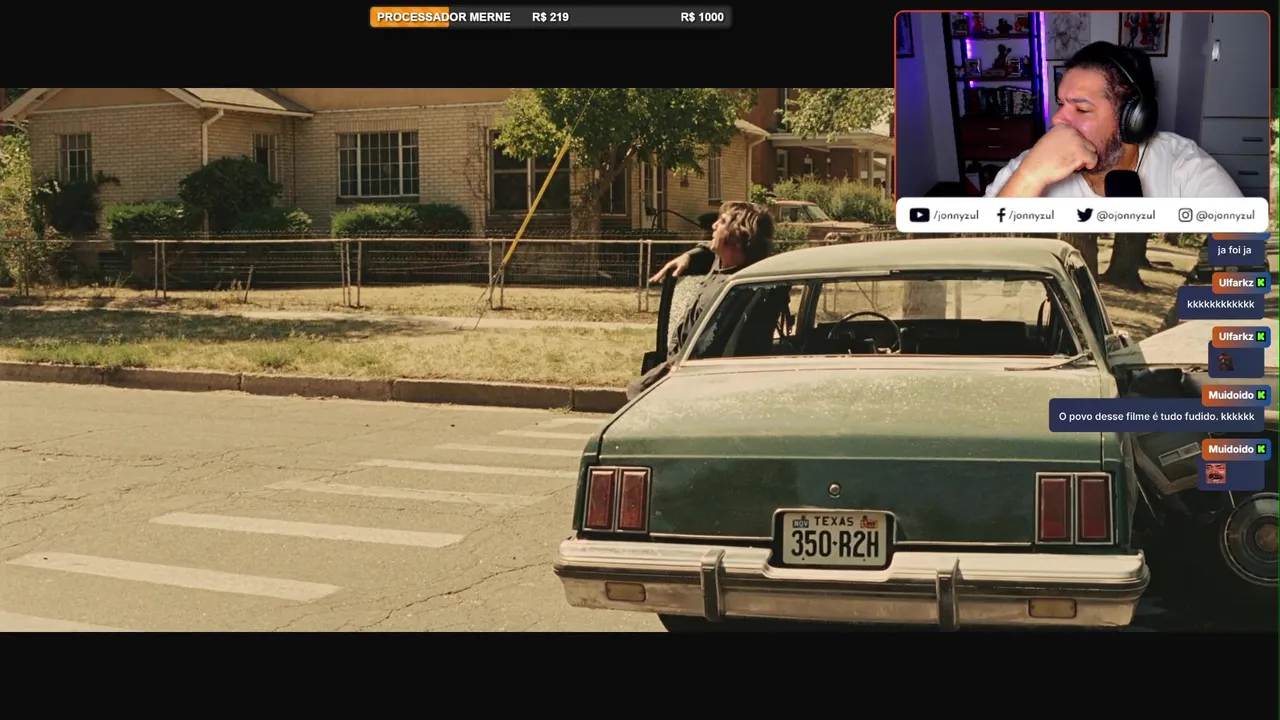Click the PROCESSADOR MERNE goal title

click(444, 17)
